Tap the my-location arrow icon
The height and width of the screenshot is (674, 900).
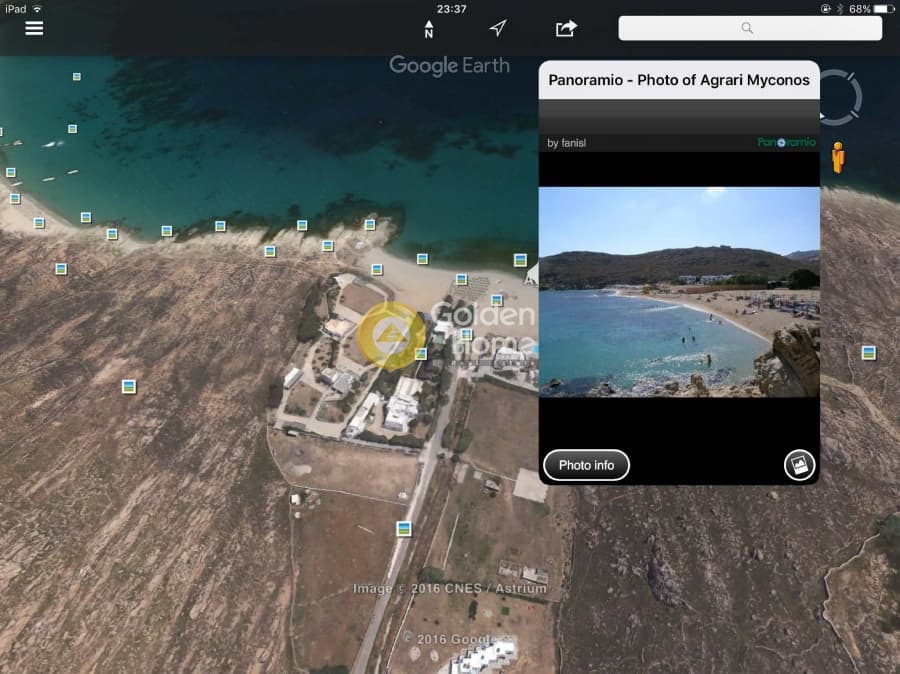[498, 28]
